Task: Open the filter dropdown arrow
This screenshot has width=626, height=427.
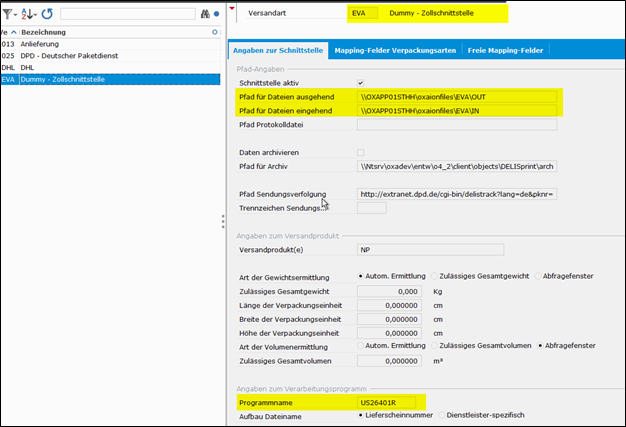Action: tap(16, 14)
